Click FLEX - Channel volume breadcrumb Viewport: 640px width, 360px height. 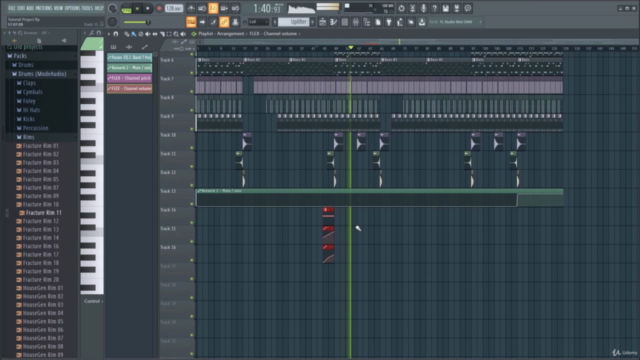click(x=273, y=34)
